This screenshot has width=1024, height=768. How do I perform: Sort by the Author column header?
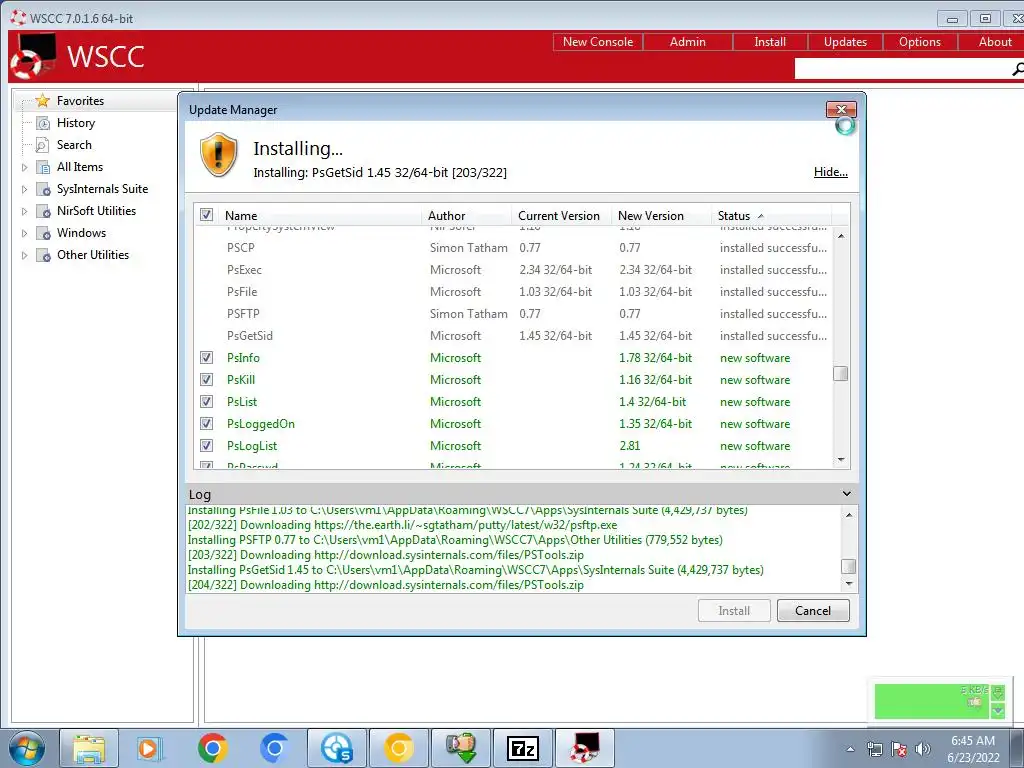(x=466, y=216)
